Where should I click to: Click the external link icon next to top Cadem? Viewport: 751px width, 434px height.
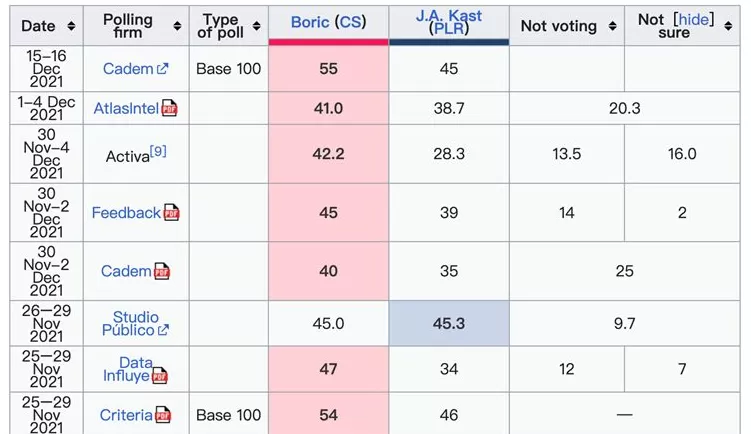(x=163, y=69)
